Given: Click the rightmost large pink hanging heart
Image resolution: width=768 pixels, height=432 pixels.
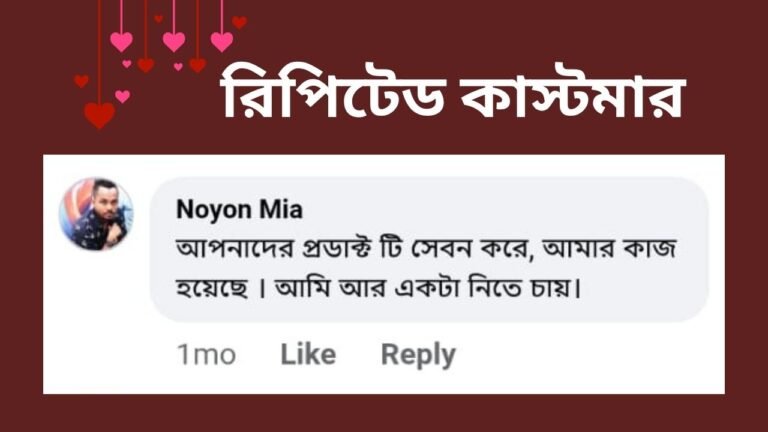Looking at the screenshot, I should point(222,41).
